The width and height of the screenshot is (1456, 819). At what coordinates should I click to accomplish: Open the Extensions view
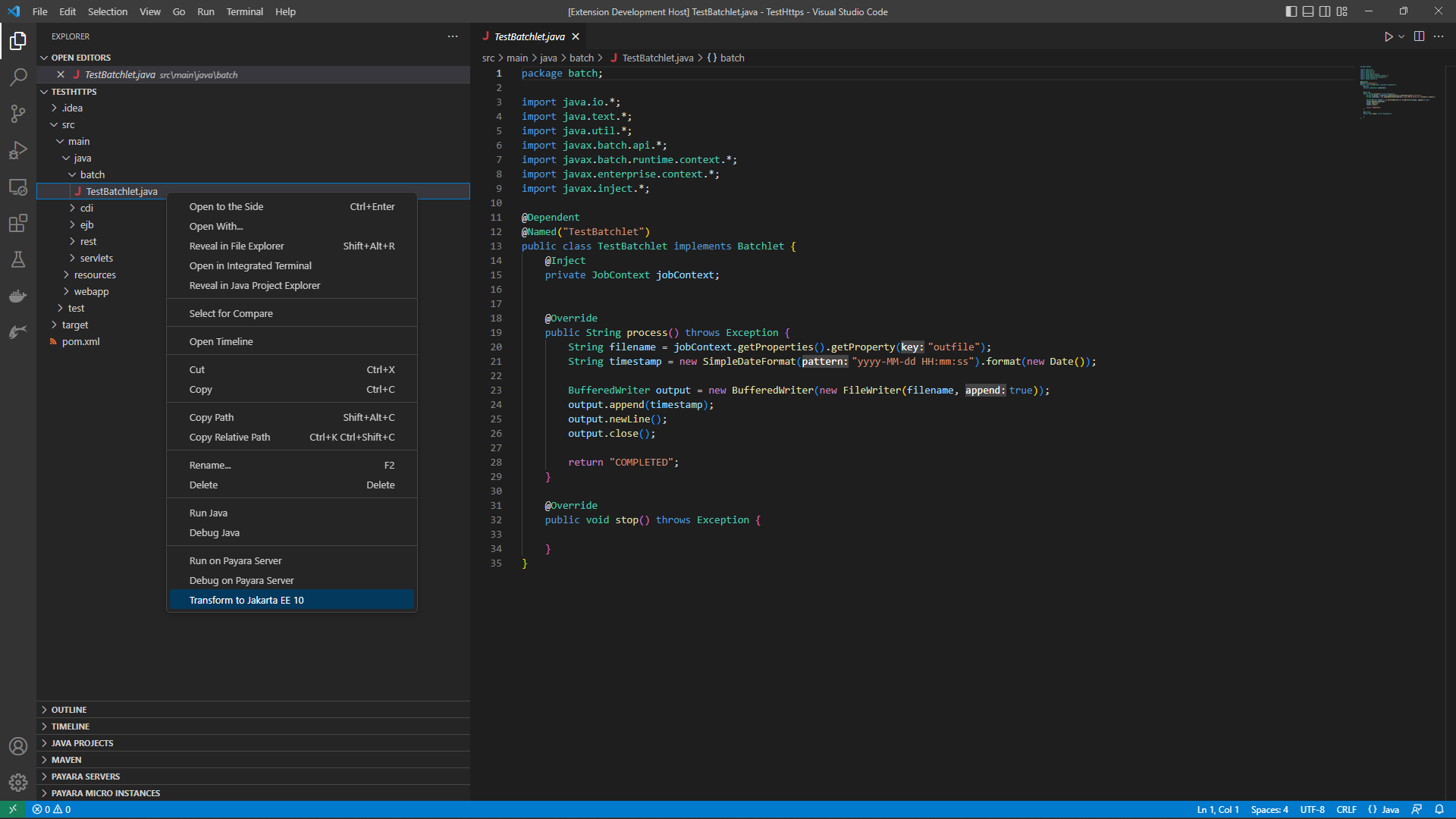[18, 224]
